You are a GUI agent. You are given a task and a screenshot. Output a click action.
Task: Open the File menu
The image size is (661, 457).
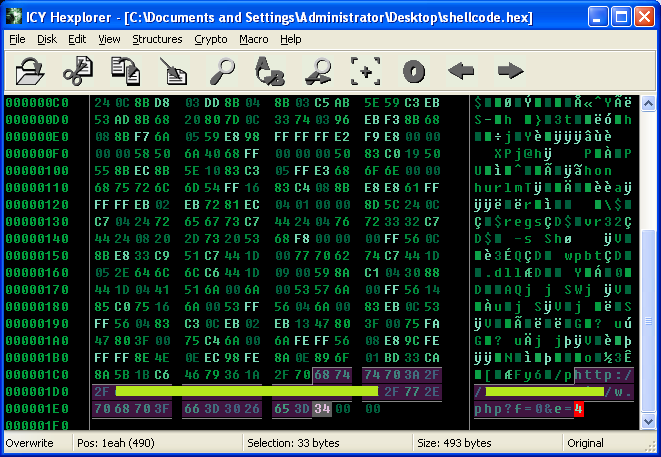[x=17, y=39]
